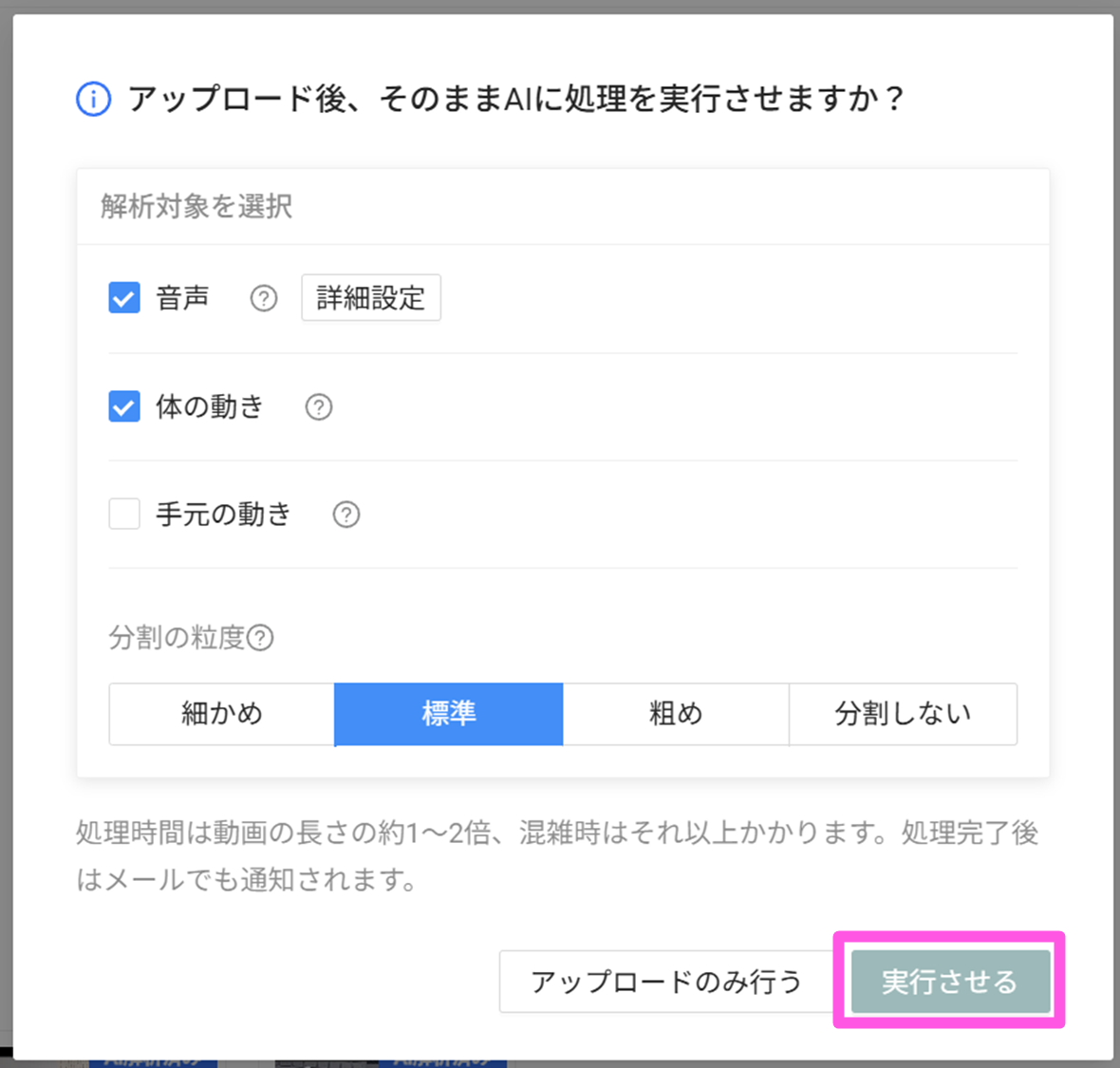Click the help icon beside 体の動き
The height and width of the screenshot is (1068, 1120).
click(319, 407)
